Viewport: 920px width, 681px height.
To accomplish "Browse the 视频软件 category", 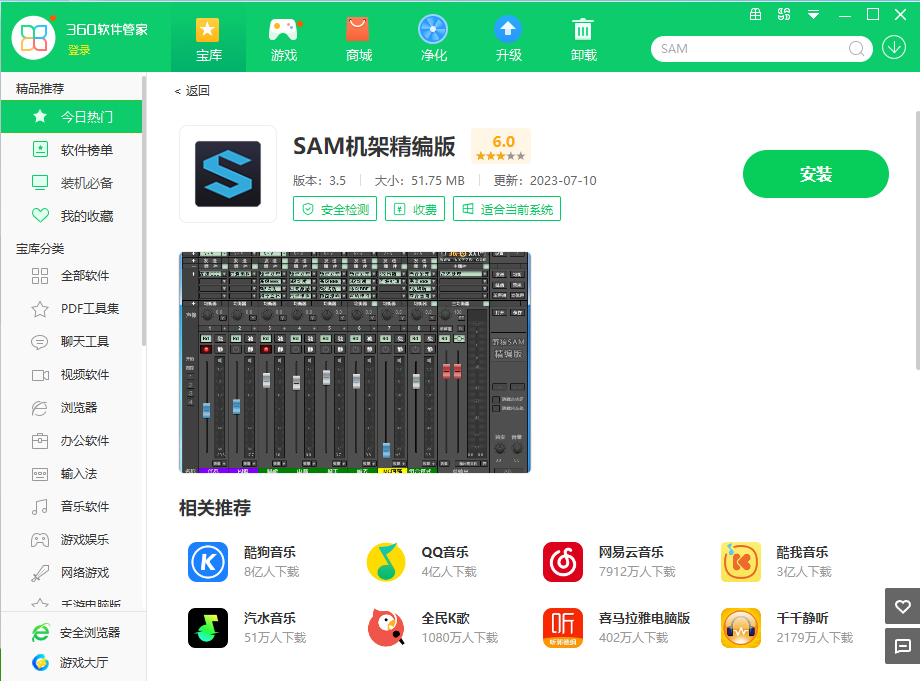I will pyautogui.click(x=72, y=375).
